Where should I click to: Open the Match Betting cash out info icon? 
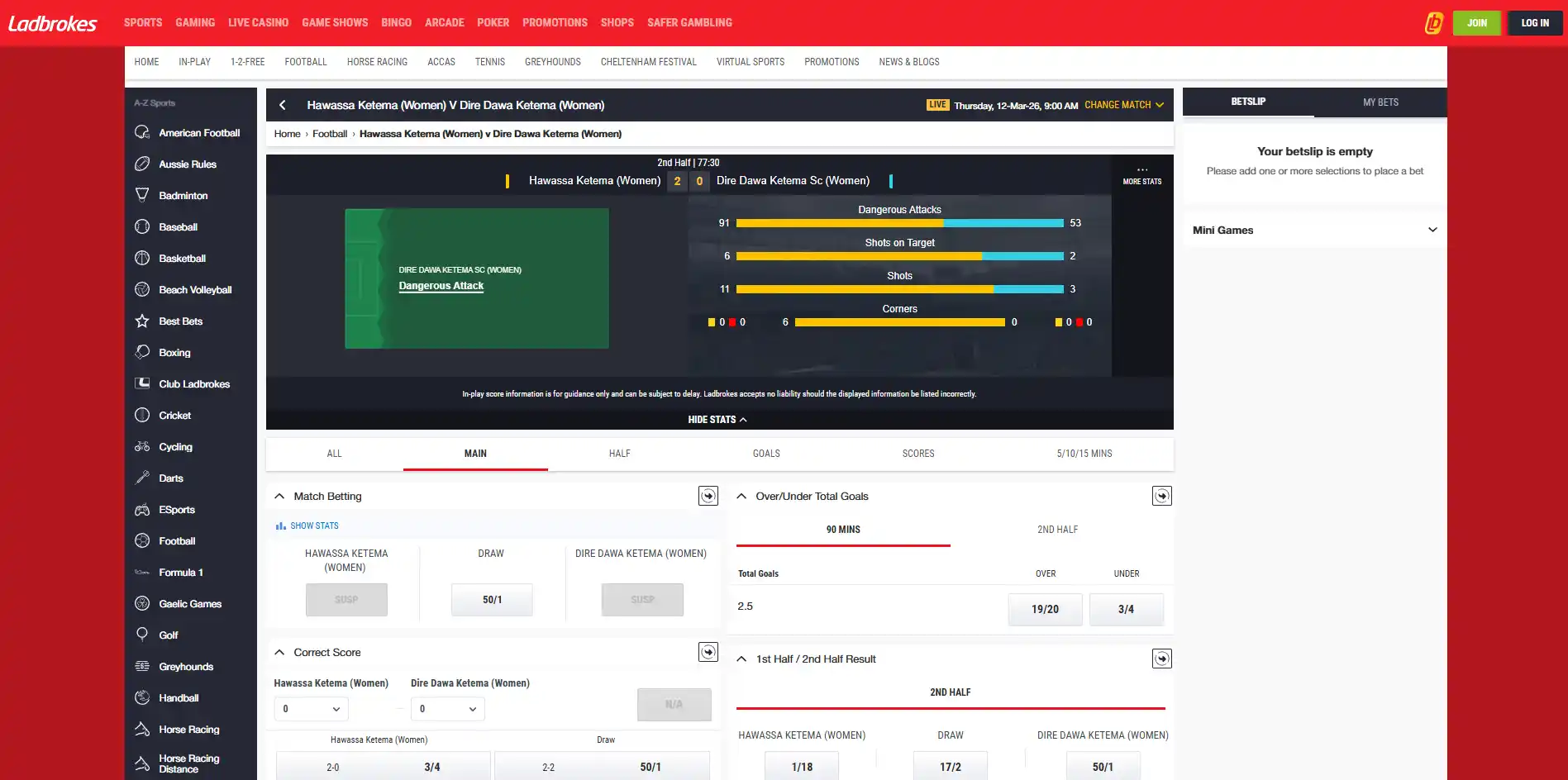(x=708, y=496)
